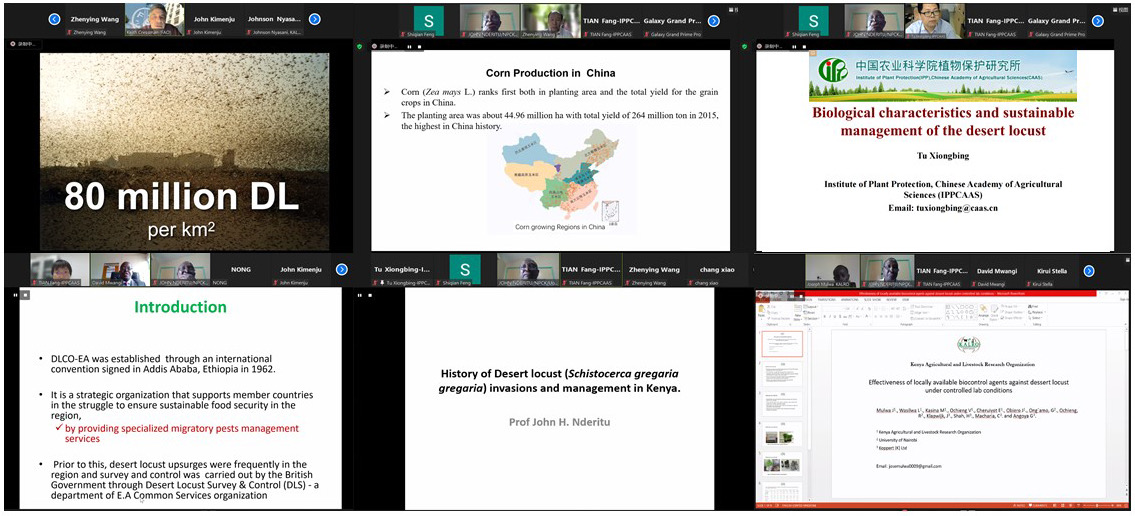
Task: Click the KALRO logo on the slide
Action: 969,344
